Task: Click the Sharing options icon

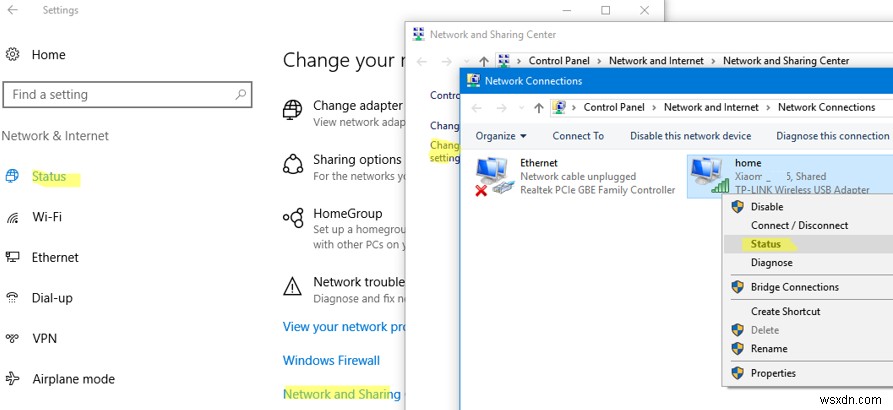Action: tap(293, 164)
